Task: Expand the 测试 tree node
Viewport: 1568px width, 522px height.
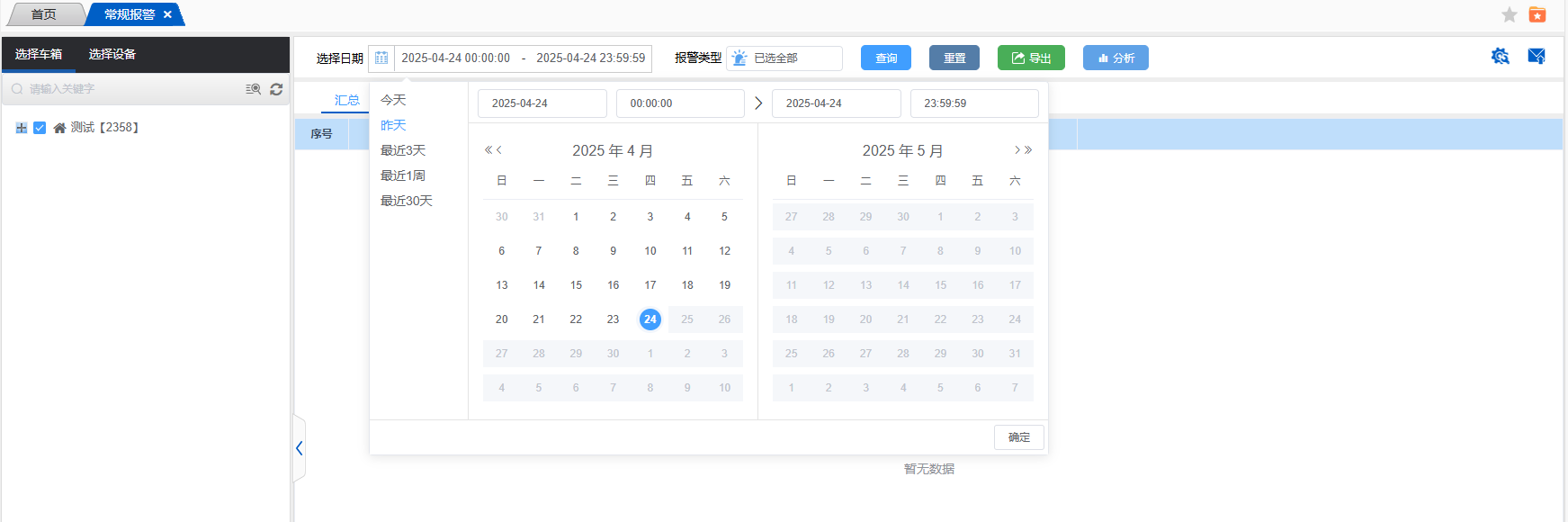Action: pyautogui.click(x=22, y=128)
